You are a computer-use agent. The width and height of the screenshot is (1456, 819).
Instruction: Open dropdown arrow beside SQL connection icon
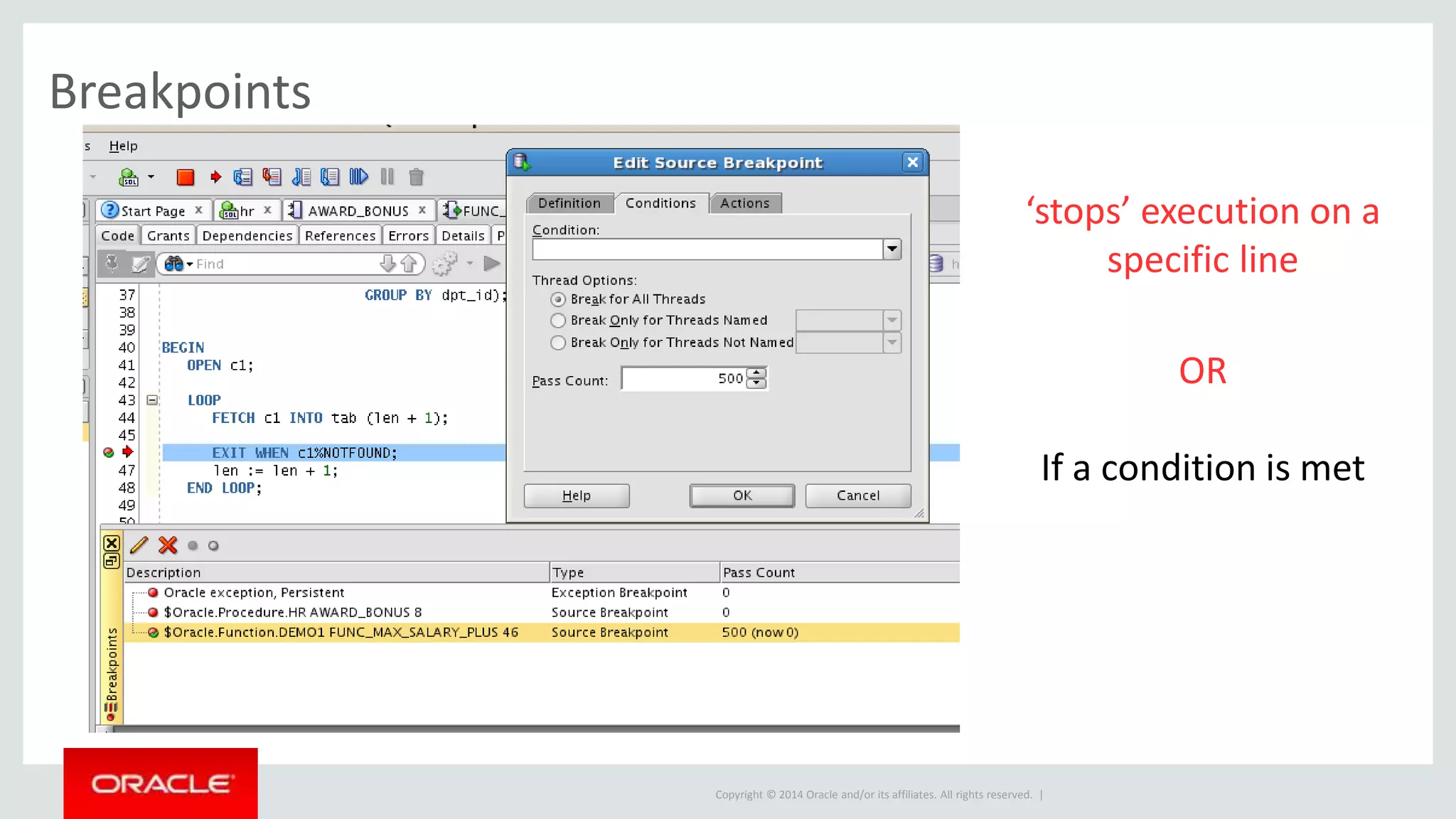coord(151,176)
